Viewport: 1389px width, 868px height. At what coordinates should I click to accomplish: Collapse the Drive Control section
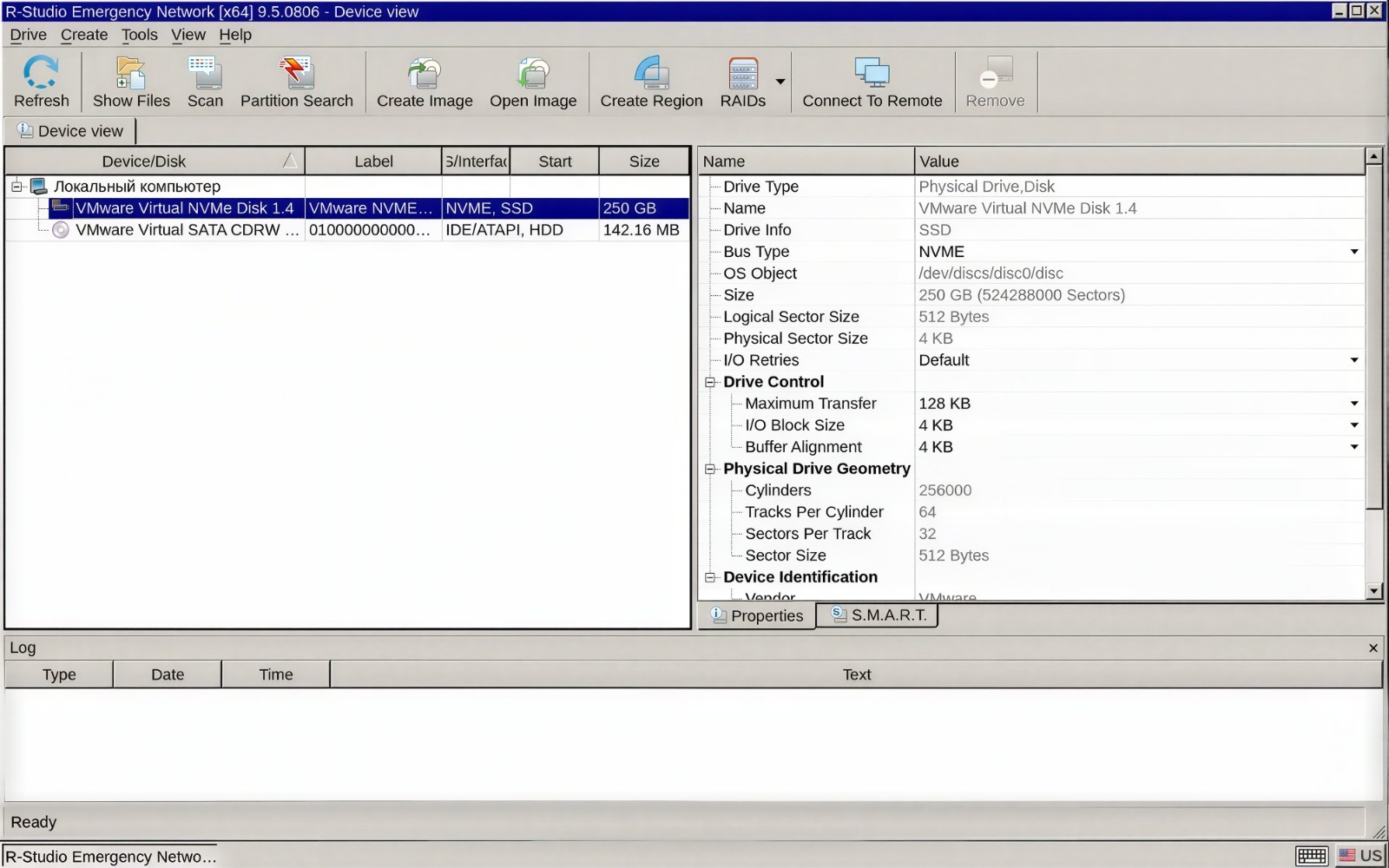pos(710,382)
